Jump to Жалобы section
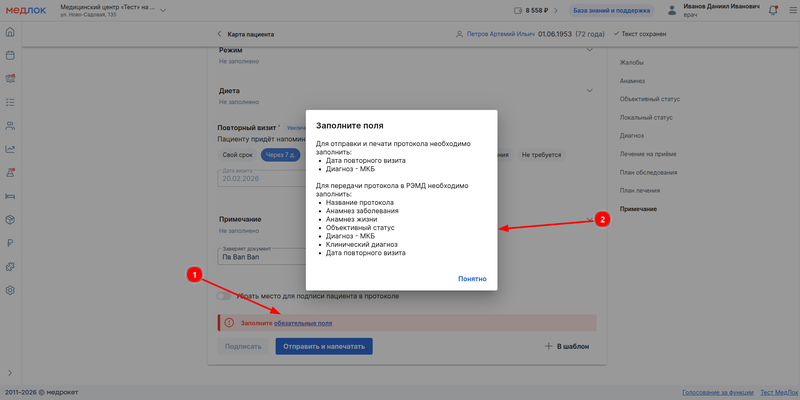Viewport: 800px width, 400px height. (631, 62)
